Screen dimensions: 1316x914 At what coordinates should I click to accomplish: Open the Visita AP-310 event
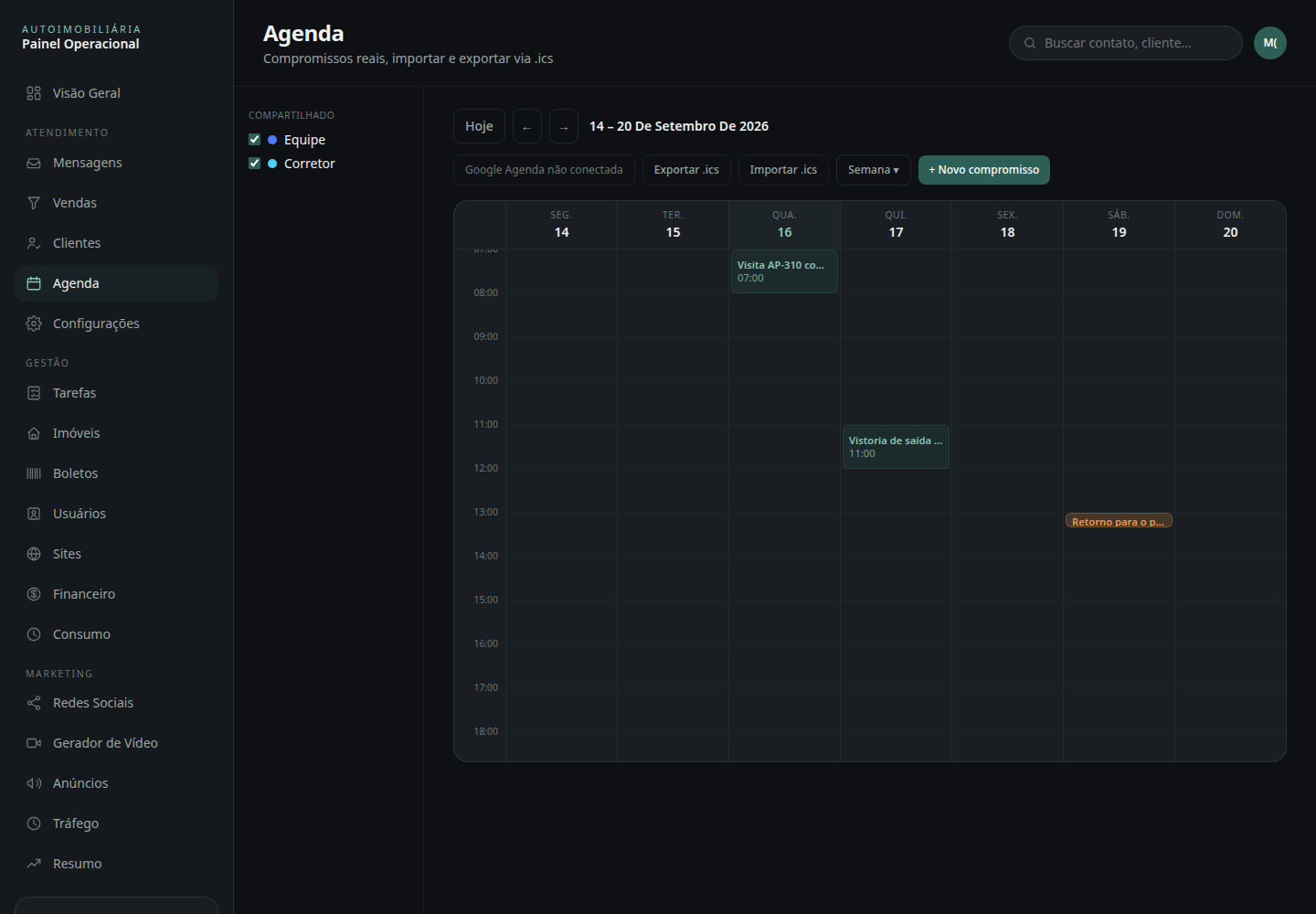click(x=784, y=271)
